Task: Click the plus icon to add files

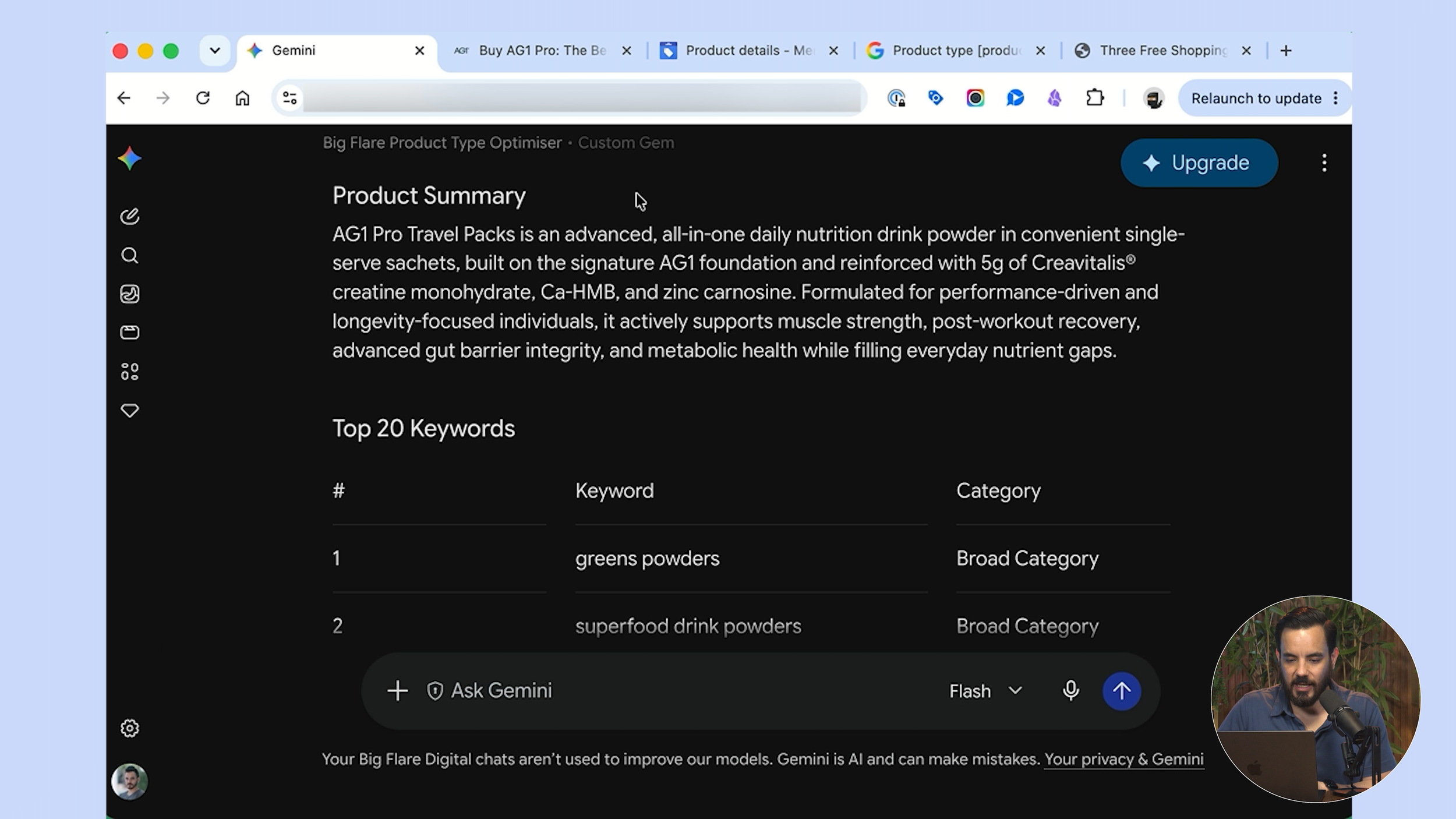Action: pyautogui.click(x=397, y=691)
